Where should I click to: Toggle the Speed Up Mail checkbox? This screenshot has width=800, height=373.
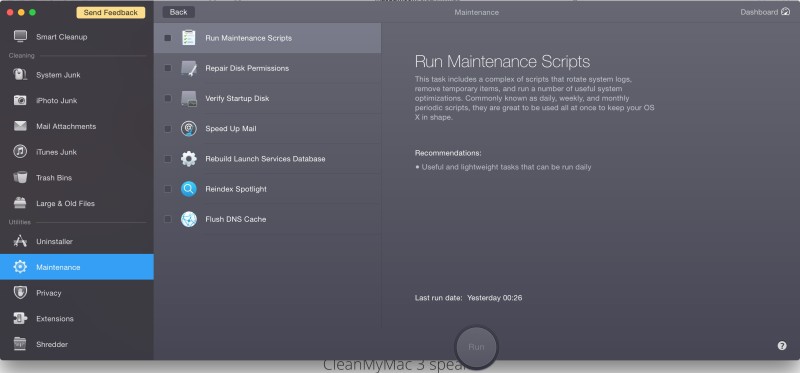(x=168, y=129)
